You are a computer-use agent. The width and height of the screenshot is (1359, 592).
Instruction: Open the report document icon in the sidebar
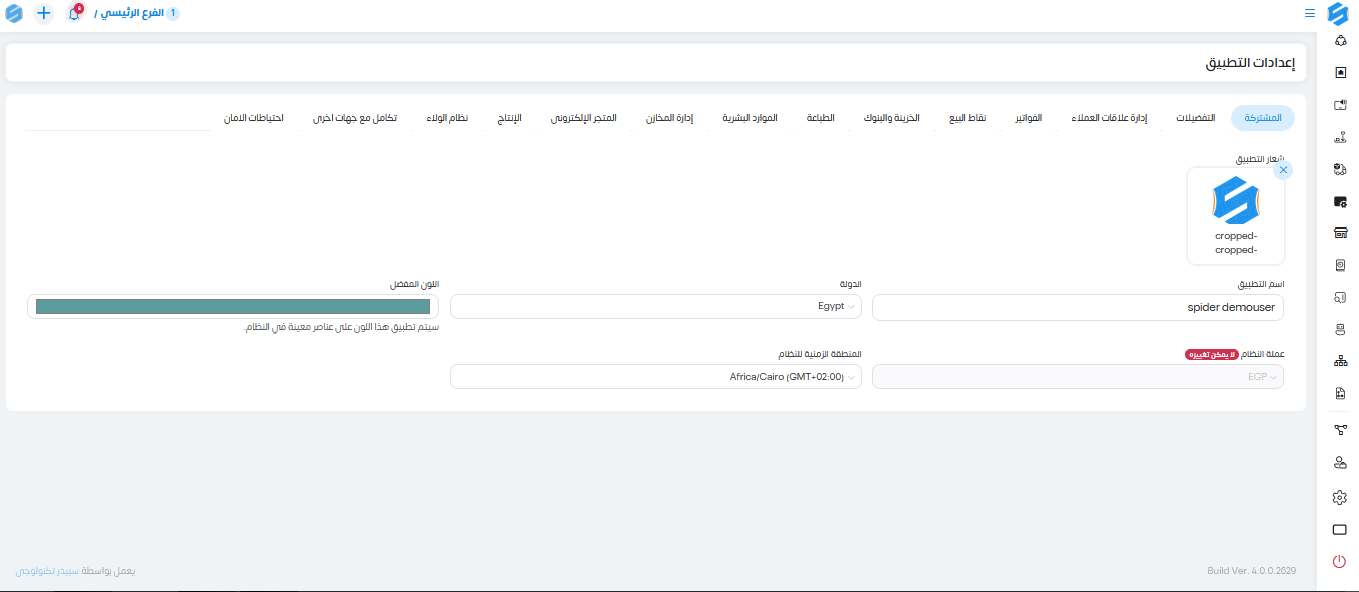click(x=1340, y=394)
